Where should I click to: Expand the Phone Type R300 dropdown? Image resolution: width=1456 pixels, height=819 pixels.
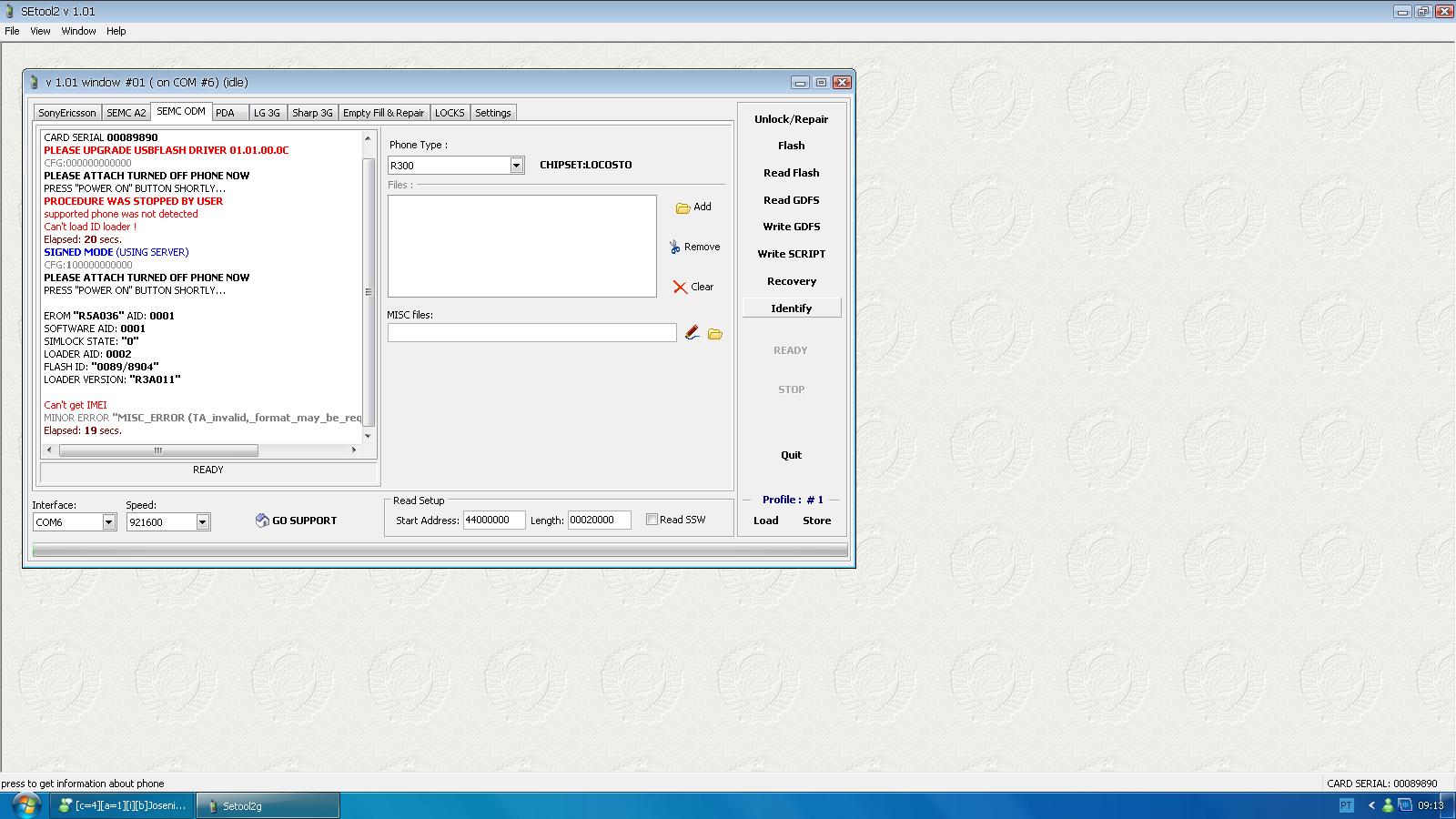click(x=517, y=165)
